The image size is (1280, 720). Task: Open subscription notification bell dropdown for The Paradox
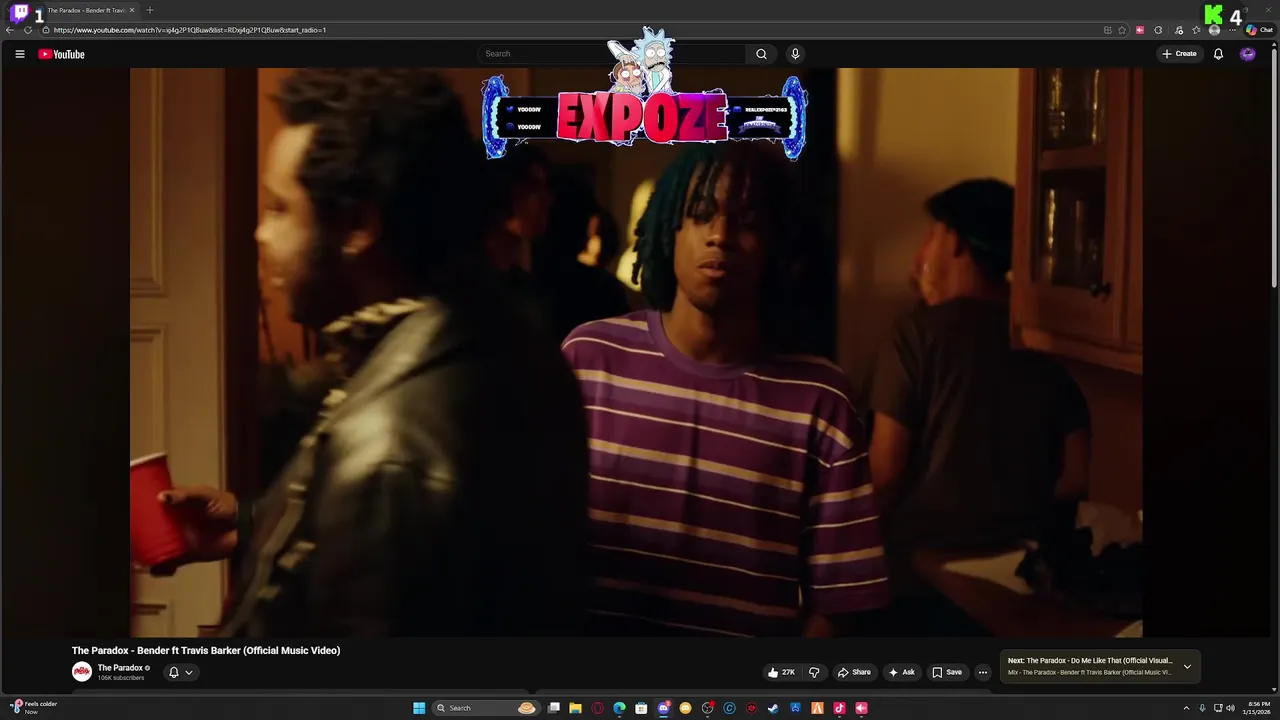tap(180, 672)
